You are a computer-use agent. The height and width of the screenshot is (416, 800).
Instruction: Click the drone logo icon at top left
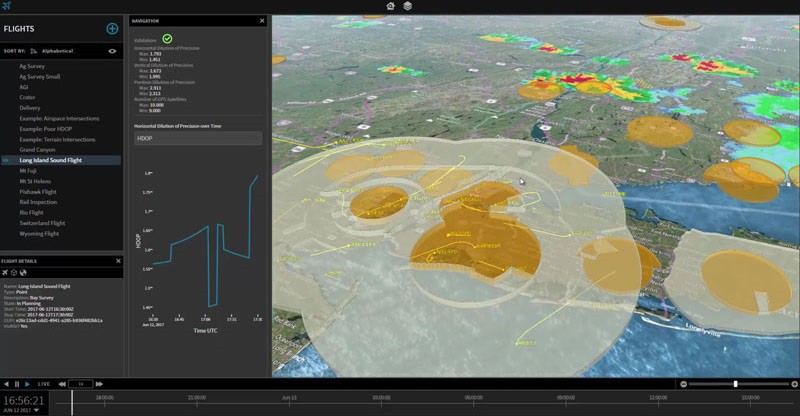point(6,6)
